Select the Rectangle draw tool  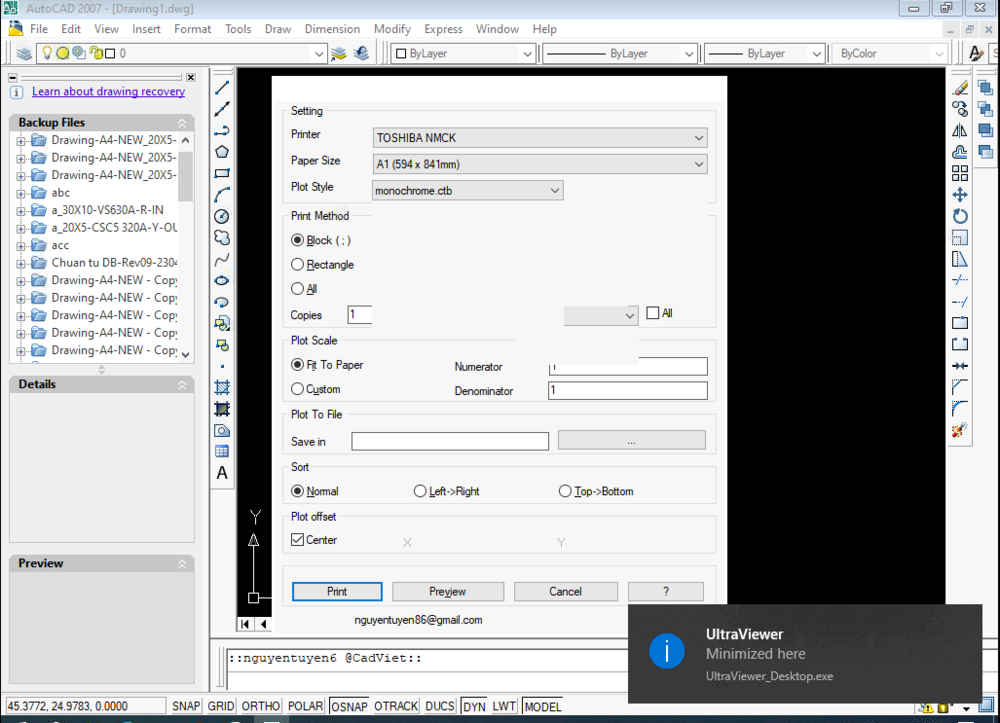[222, 173]
